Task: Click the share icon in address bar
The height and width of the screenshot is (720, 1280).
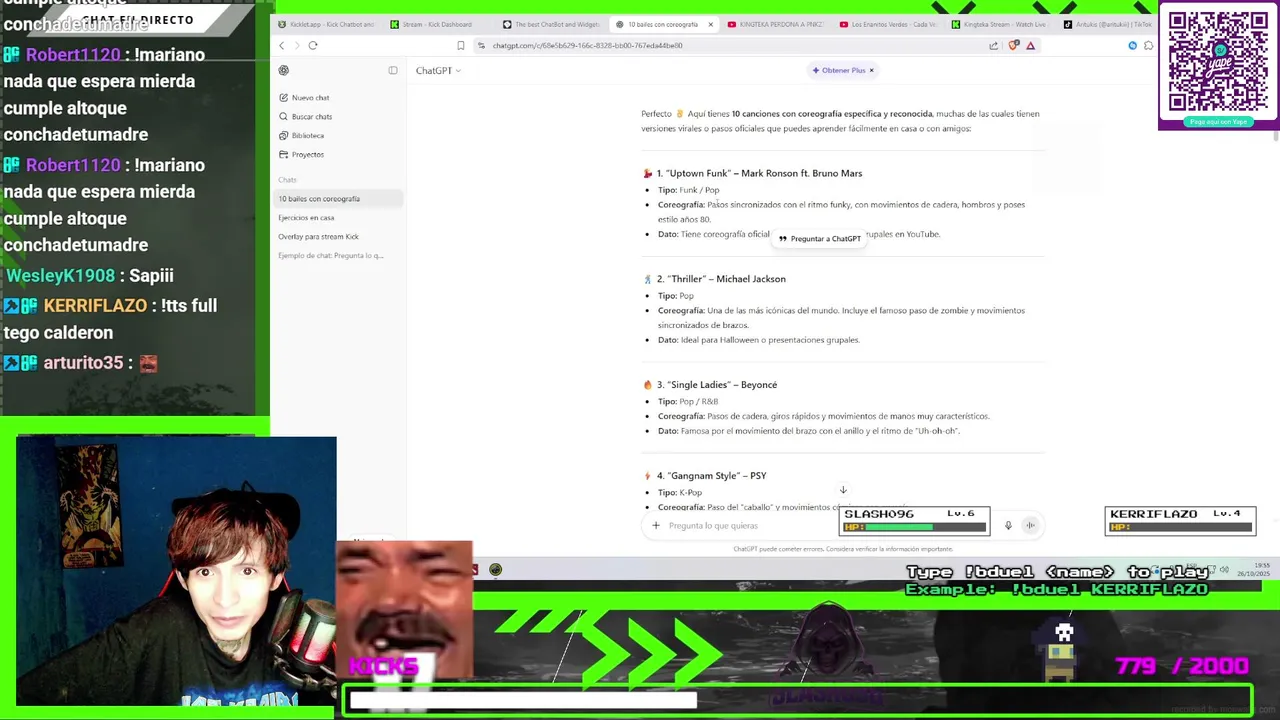Action: (x=993, y=45)
